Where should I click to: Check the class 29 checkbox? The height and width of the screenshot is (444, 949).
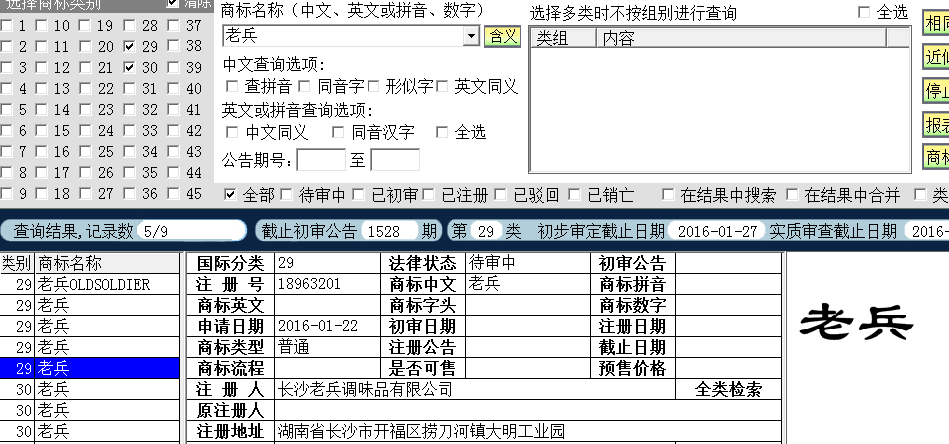coord(130,46)
